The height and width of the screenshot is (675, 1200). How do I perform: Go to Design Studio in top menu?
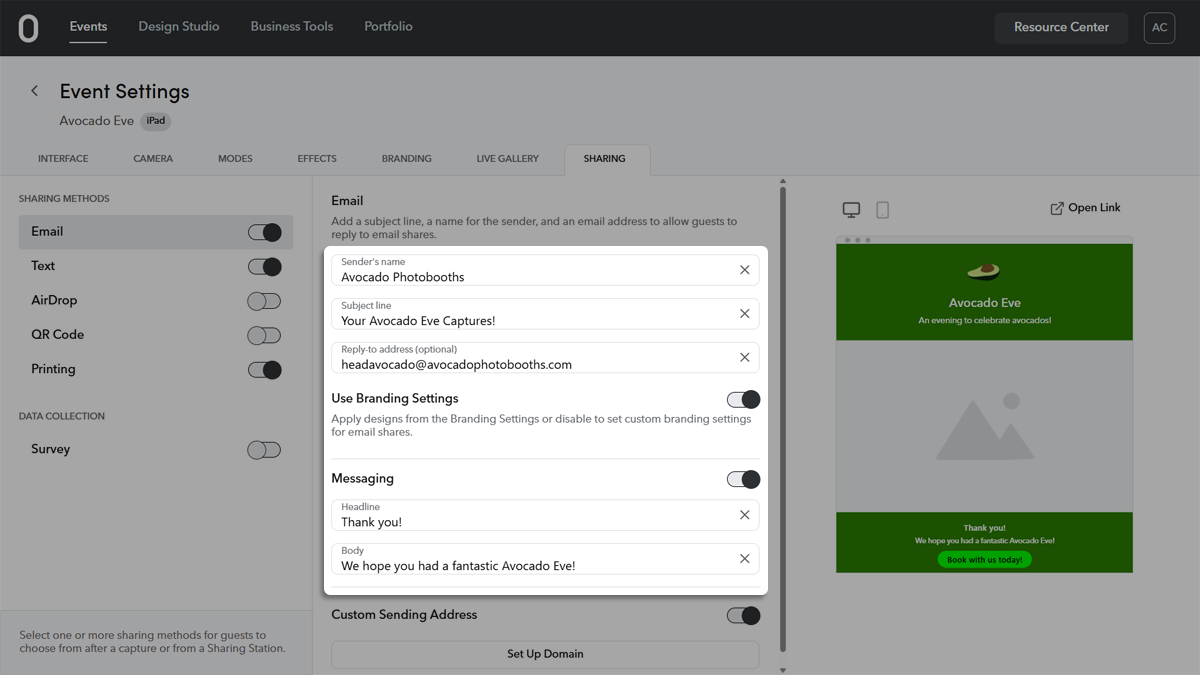(x=179, y=27)
